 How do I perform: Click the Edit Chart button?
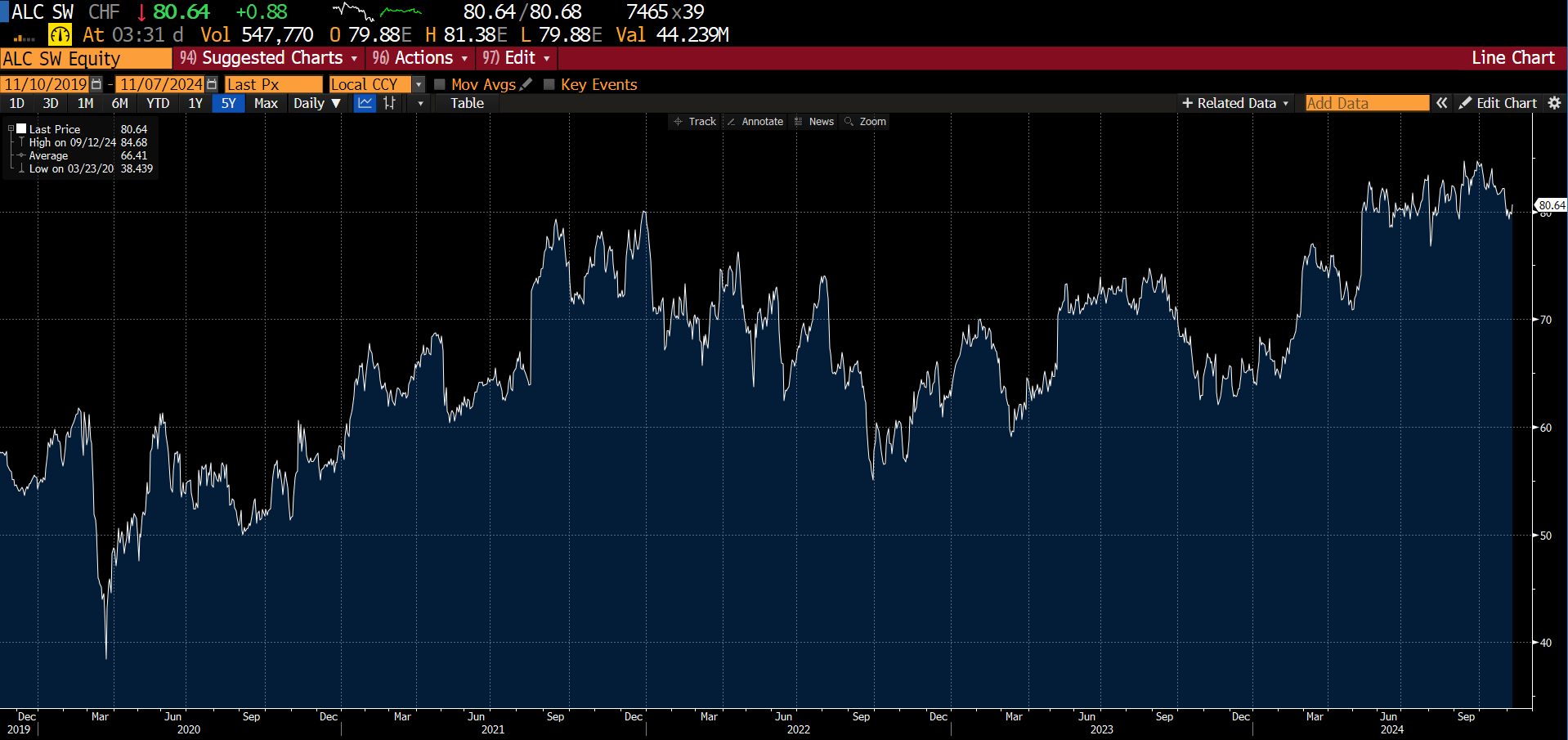pyautogui.click(x=1499, y=103)
